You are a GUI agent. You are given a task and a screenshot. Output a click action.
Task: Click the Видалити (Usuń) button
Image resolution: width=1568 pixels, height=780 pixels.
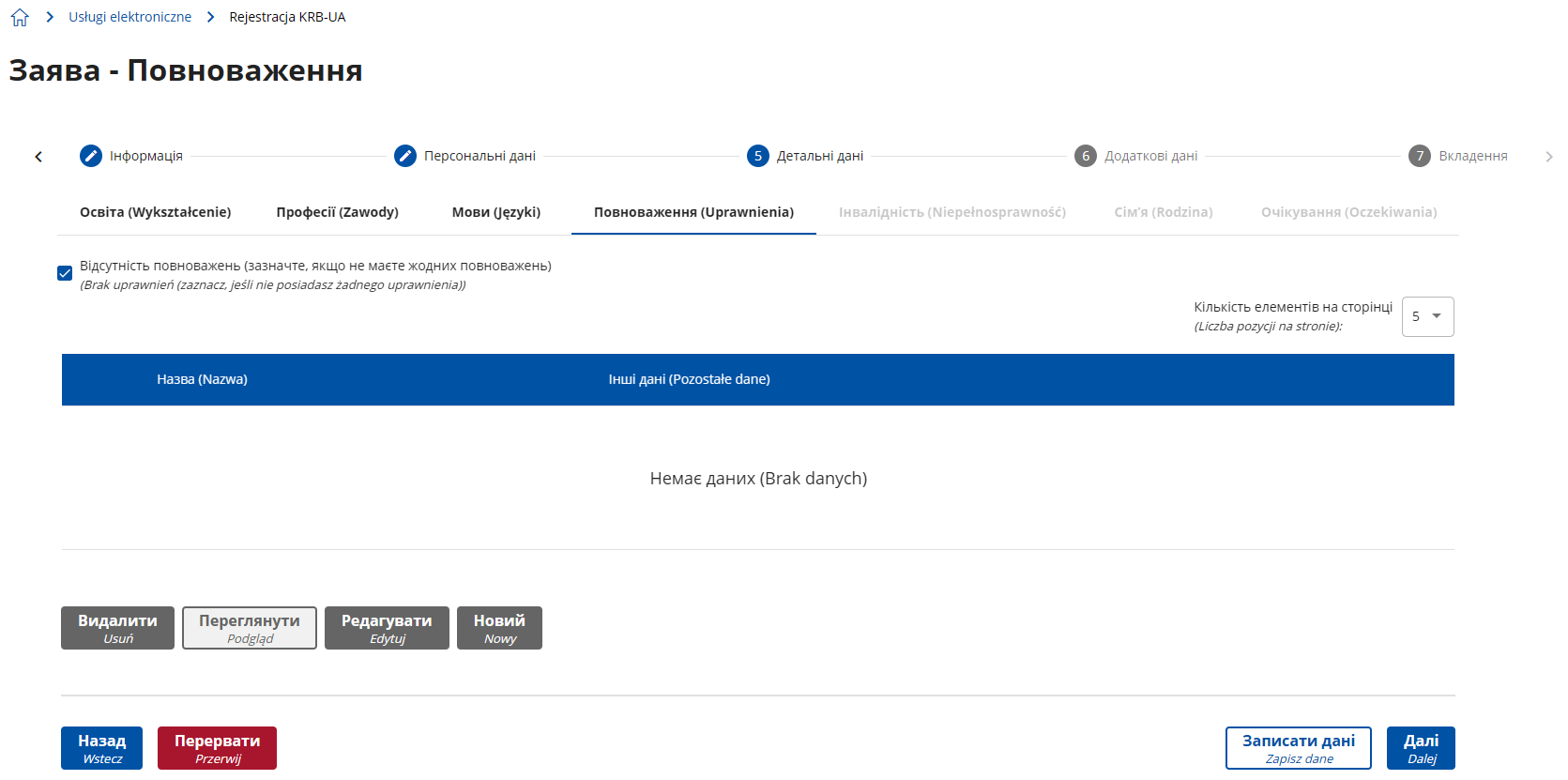tap(117, 628)
